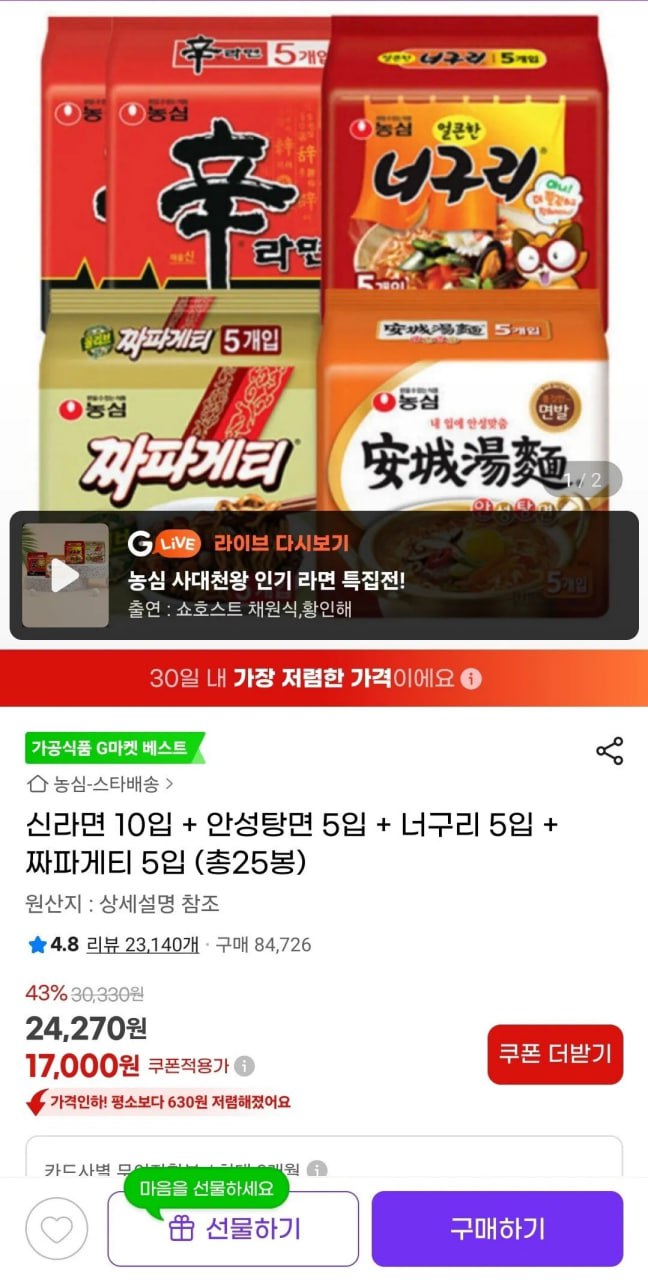The width and height of the screenshot is (648, 1280).
Task: Play the live replay video thumbnail
Action: point(66,575)
